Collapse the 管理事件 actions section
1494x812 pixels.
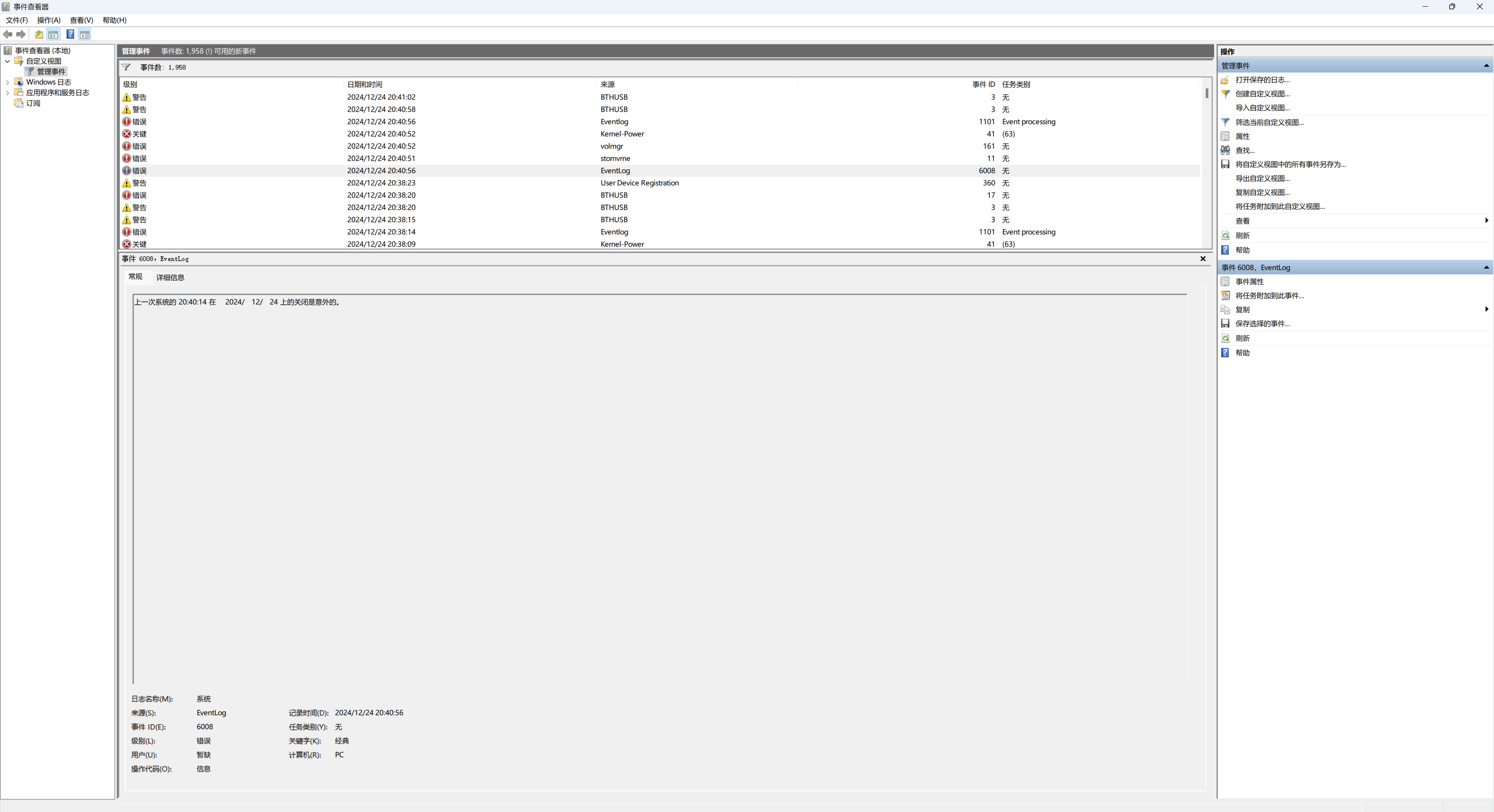coord(1486,65)
